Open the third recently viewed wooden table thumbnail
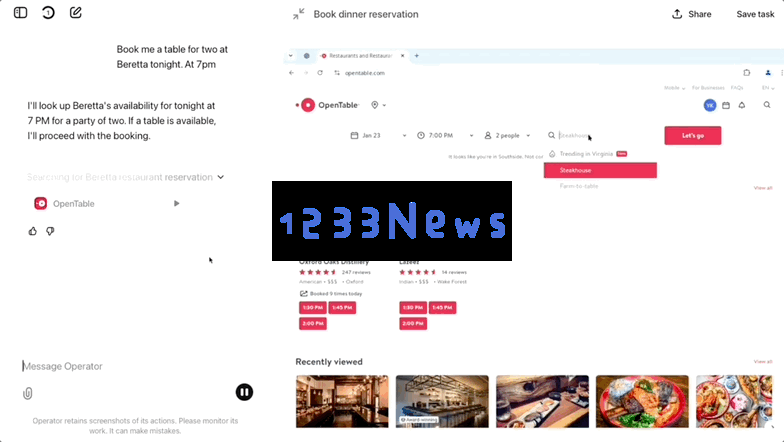 (x=542, y=402)
